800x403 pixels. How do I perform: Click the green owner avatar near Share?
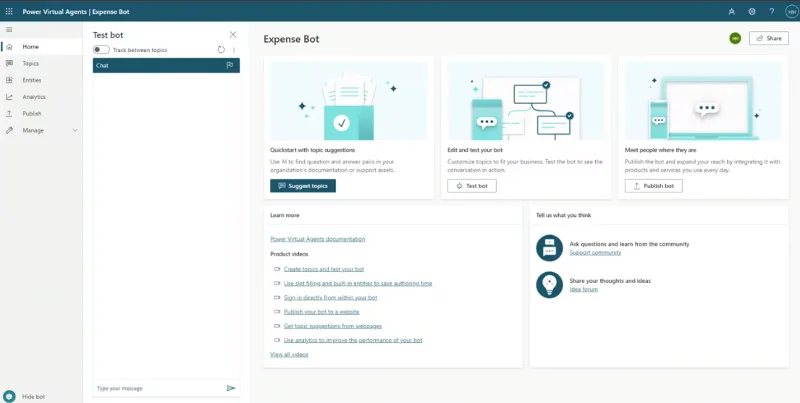click(735, 38)
